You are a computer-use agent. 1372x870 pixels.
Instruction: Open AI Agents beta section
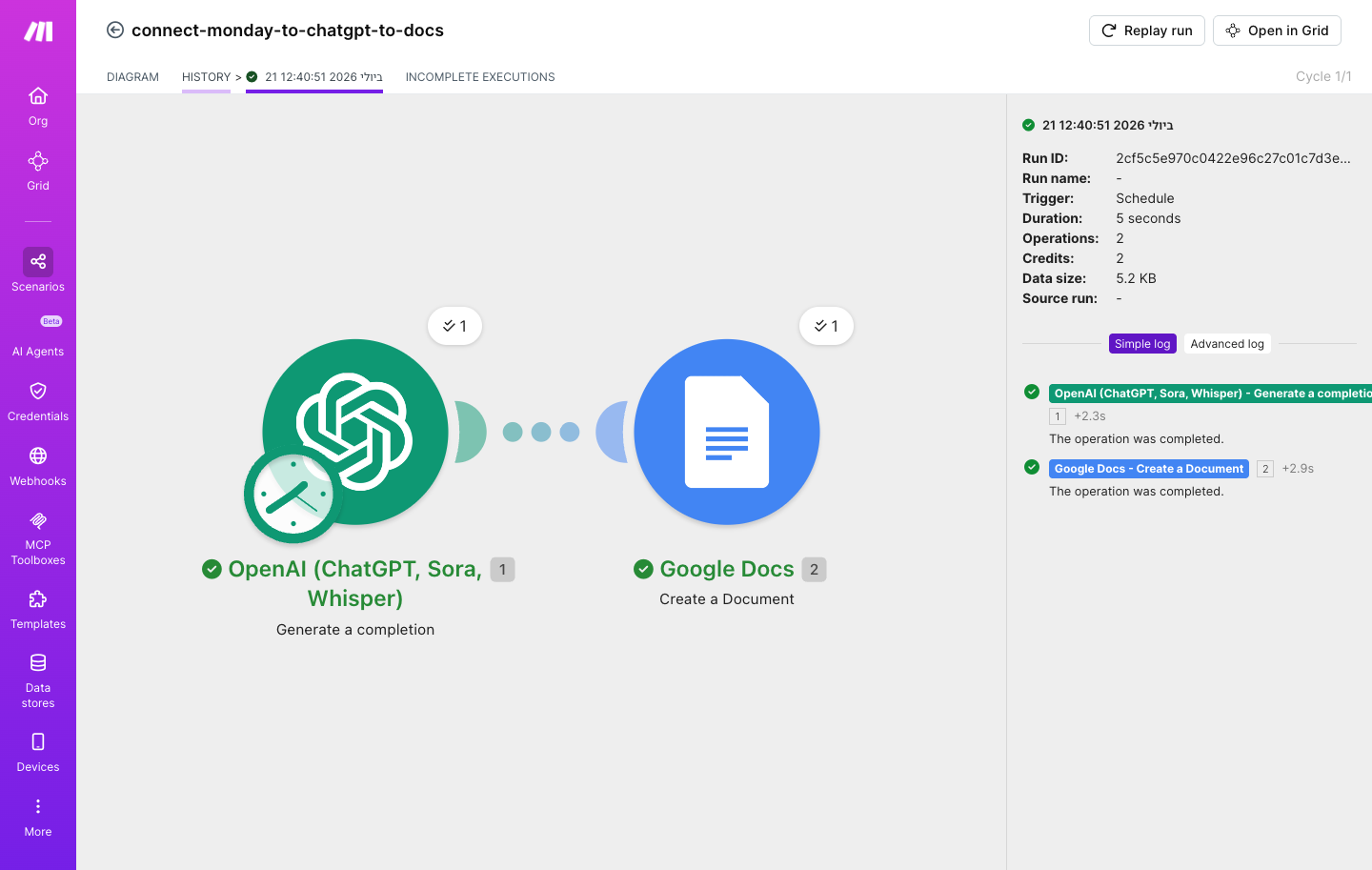coord(38,335)
